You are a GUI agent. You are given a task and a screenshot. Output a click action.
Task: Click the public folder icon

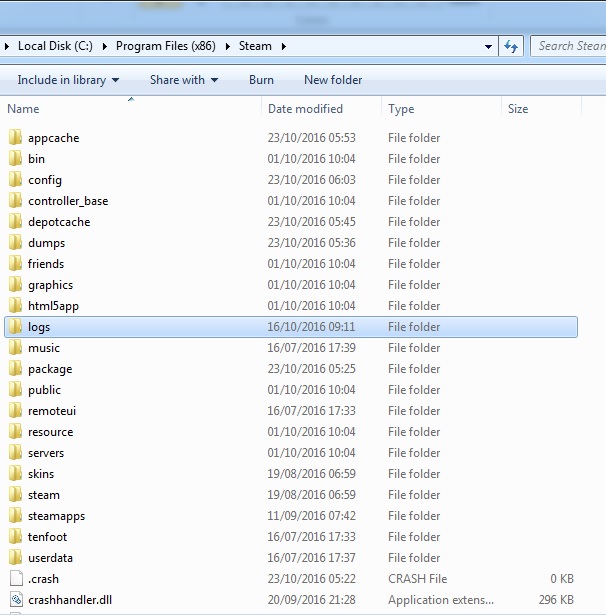(15, 389)
